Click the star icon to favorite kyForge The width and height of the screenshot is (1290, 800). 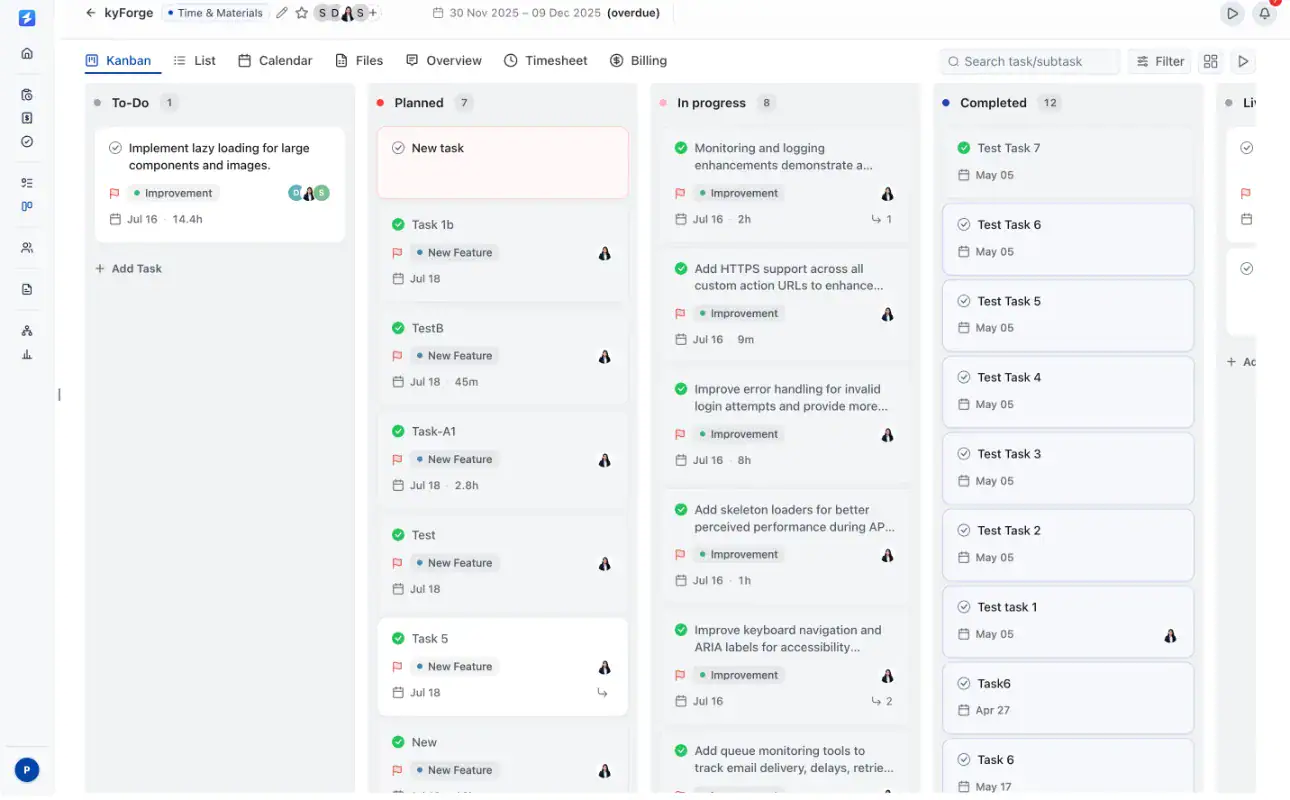tap(301, 13)
